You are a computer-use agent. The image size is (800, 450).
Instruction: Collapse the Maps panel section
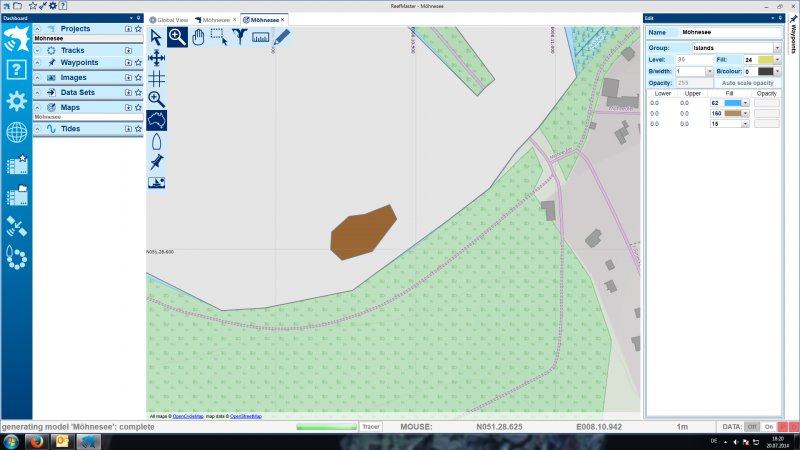pyautogui.click(x=38, y=107)
